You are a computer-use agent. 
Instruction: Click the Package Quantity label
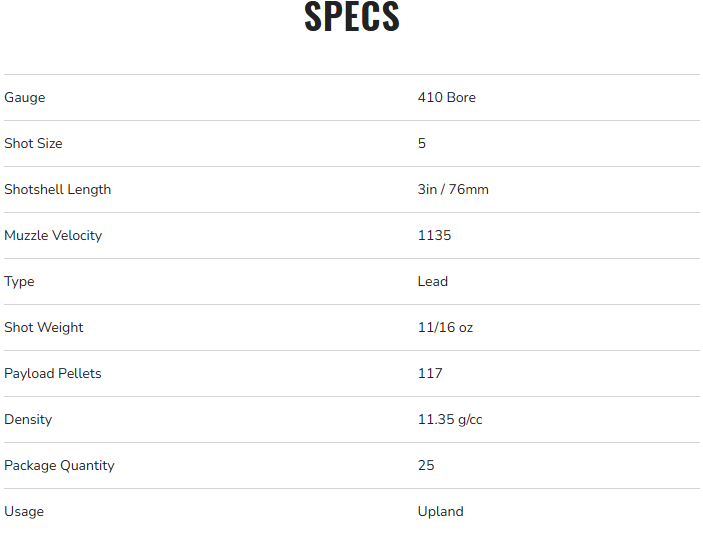[59, 466]
